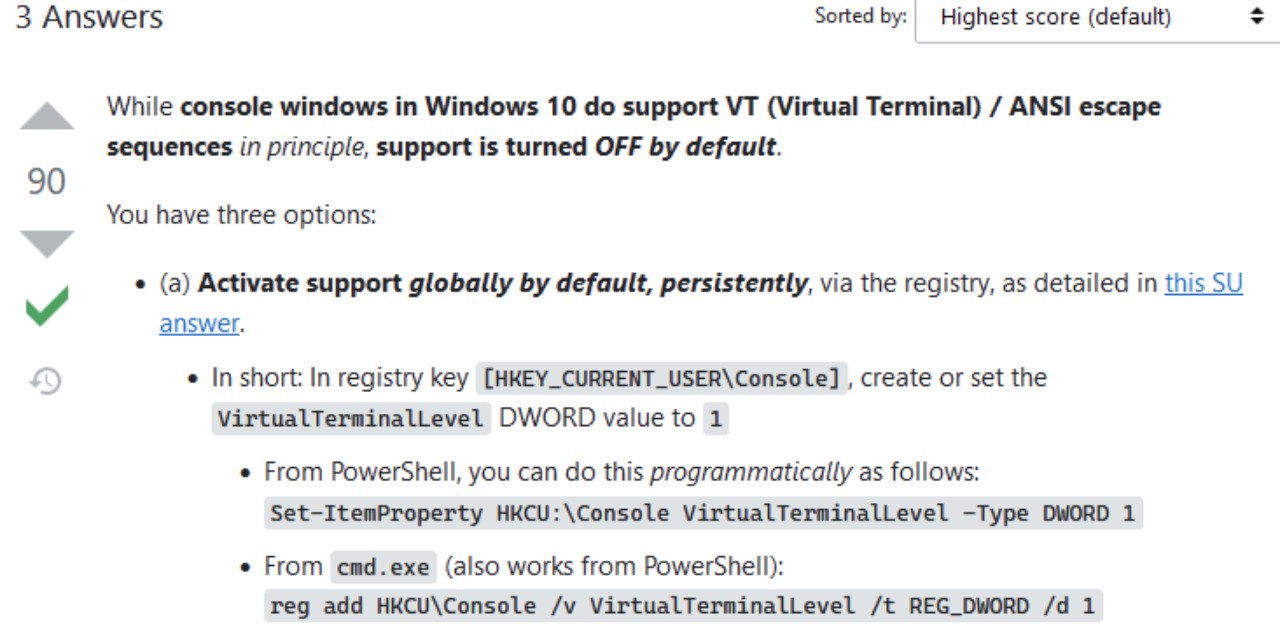Click the vote score 90

pos(46,181)
